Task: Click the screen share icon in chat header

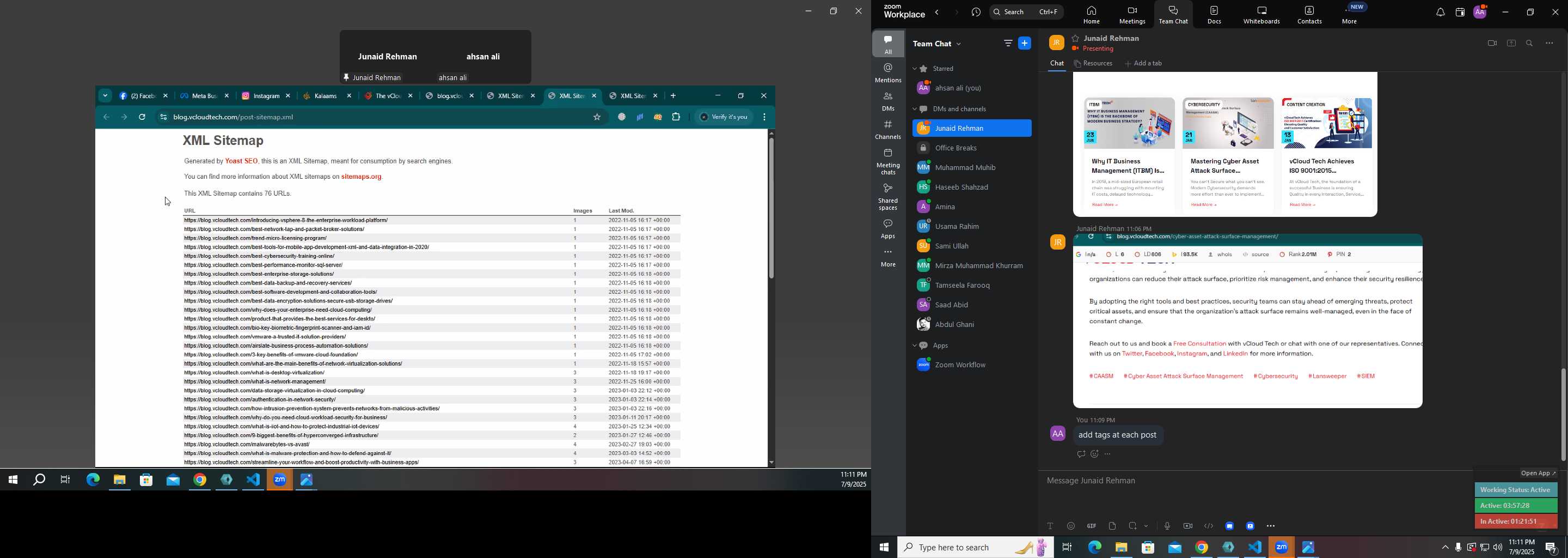Action: [x=1511, y=43]
